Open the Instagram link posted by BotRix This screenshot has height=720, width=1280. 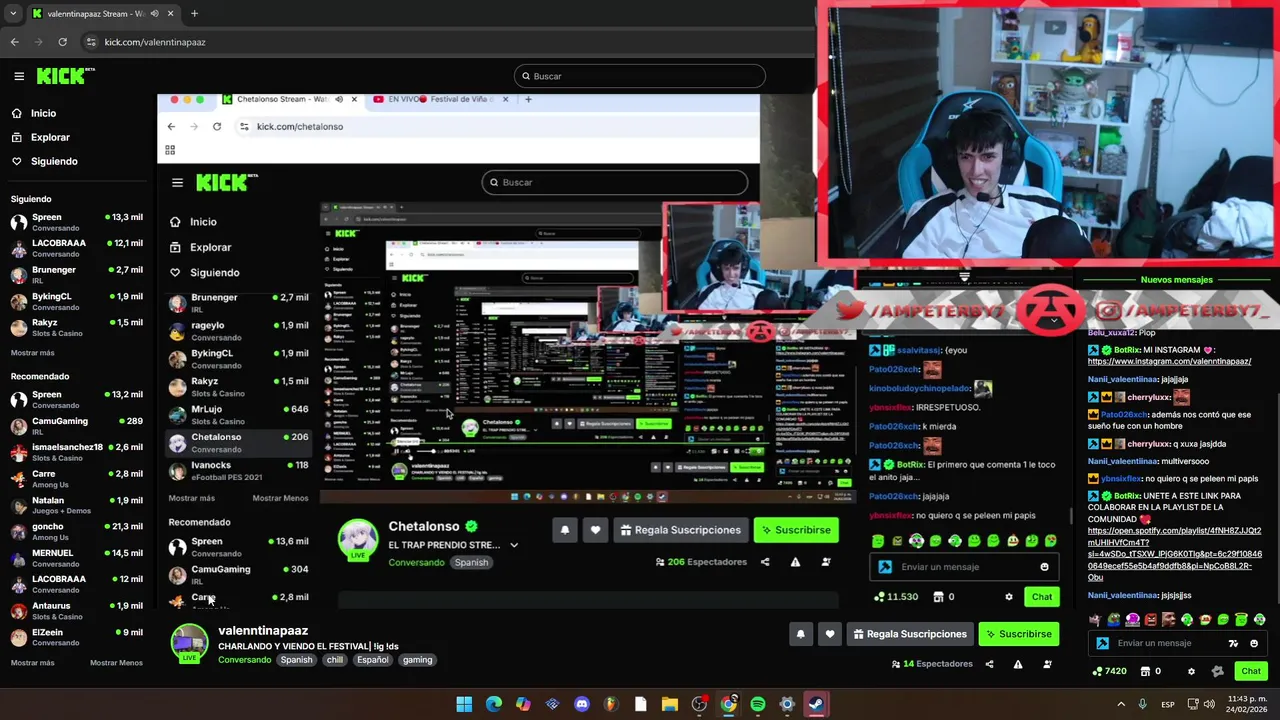click(1169, 362)
